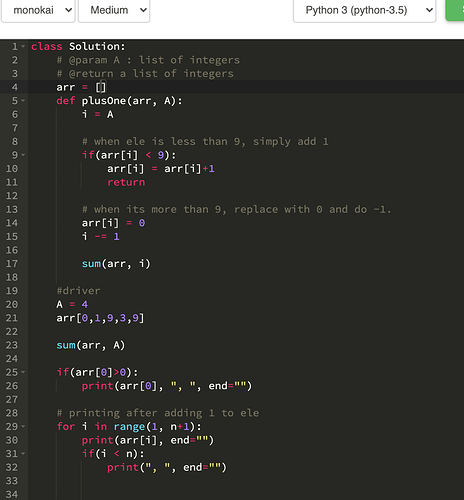This screenshot has height=500, width=464.
Task: Click the 'when its more than 9' comment
Action: [237, 209]
